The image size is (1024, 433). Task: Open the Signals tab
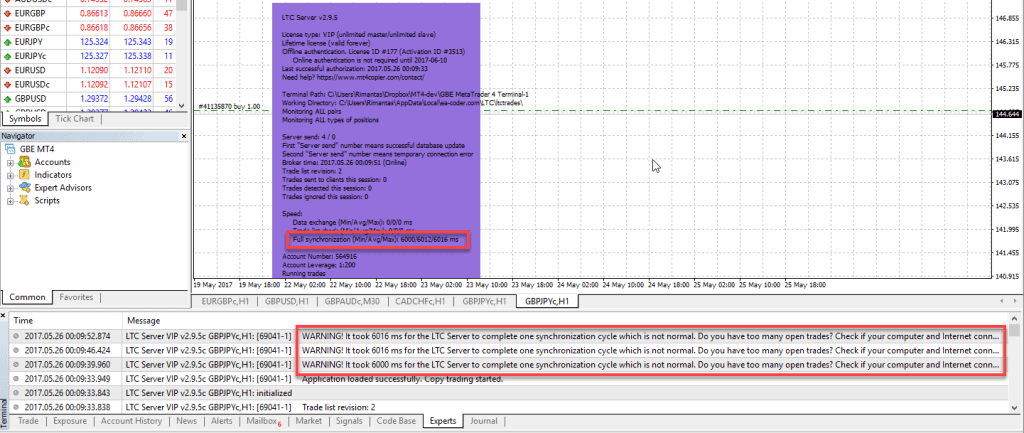point(349,421)
